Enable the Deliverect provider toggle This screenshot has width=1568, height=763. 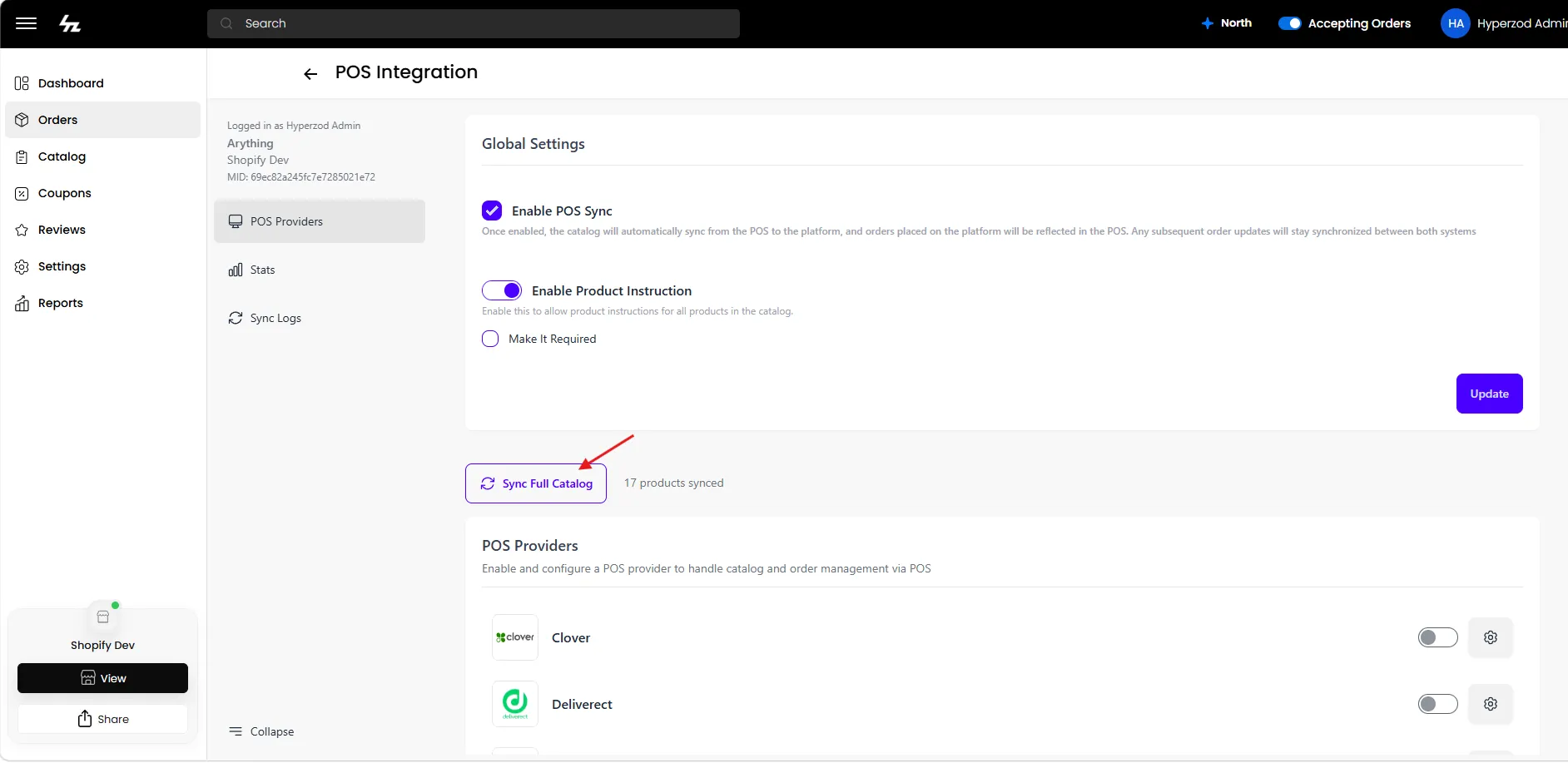tap(1438, 704)
